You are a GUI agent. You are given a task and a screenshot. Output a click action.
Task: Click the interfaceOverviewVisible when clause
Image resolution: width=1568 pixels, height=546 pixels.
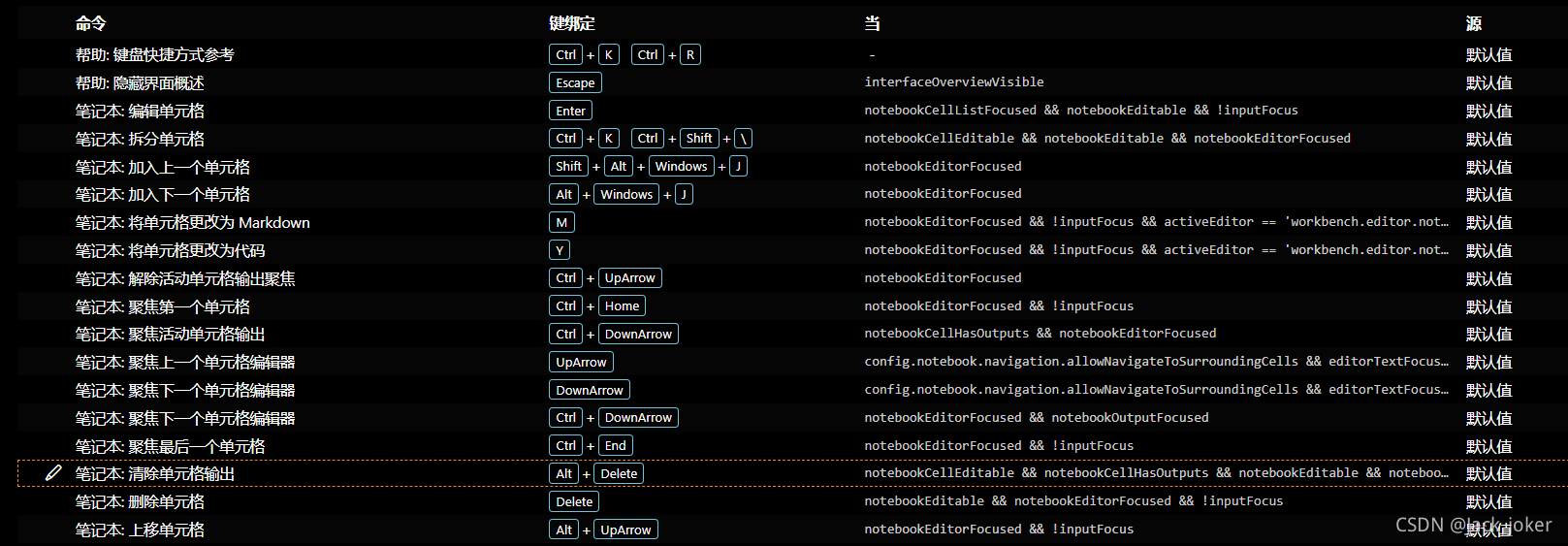click(x=954, y=82)
